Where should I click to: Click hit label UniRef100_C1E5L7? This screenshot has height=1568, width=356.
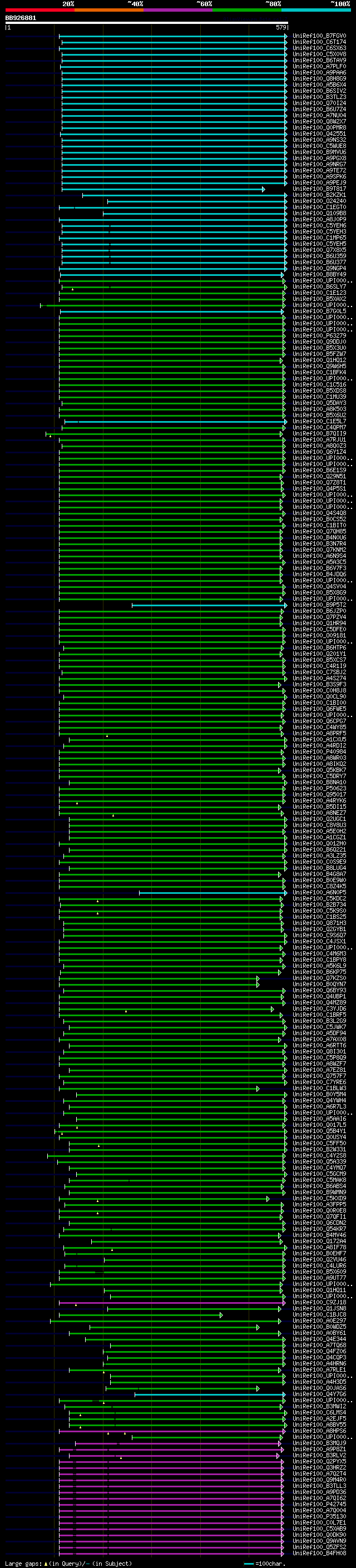(319, 421)
